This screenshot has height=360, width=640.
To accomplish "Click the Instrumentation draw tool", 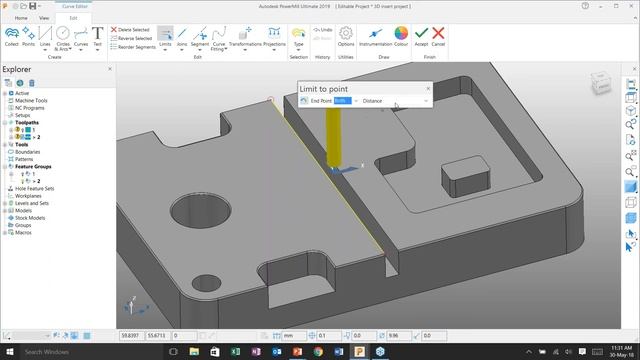I will (375, 36).
